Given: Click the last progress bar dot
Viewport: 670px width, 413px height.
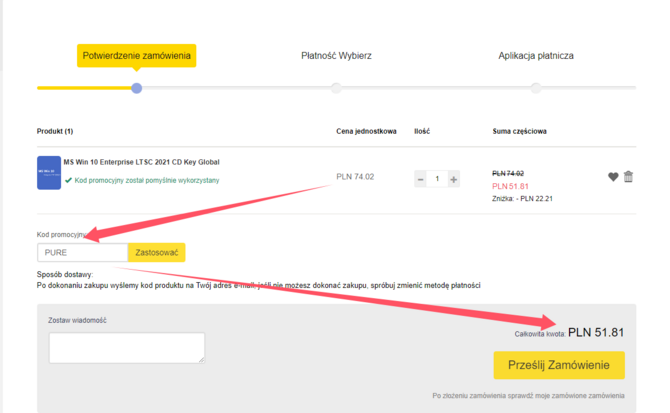Looking at the screenshot, I should click(x=536, y=88).
